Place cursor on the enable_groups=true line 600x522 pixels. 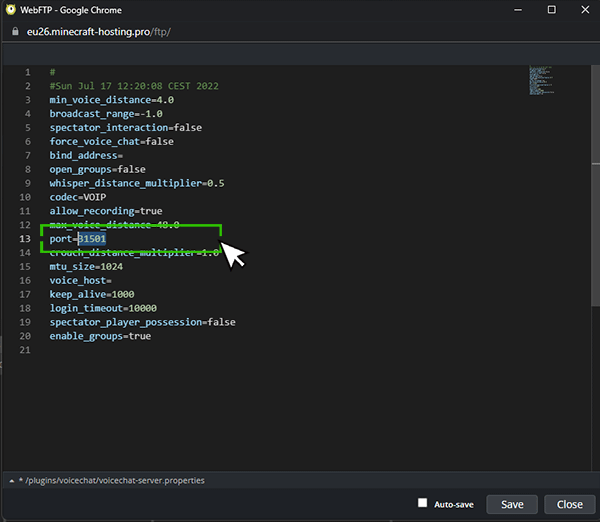100,337
